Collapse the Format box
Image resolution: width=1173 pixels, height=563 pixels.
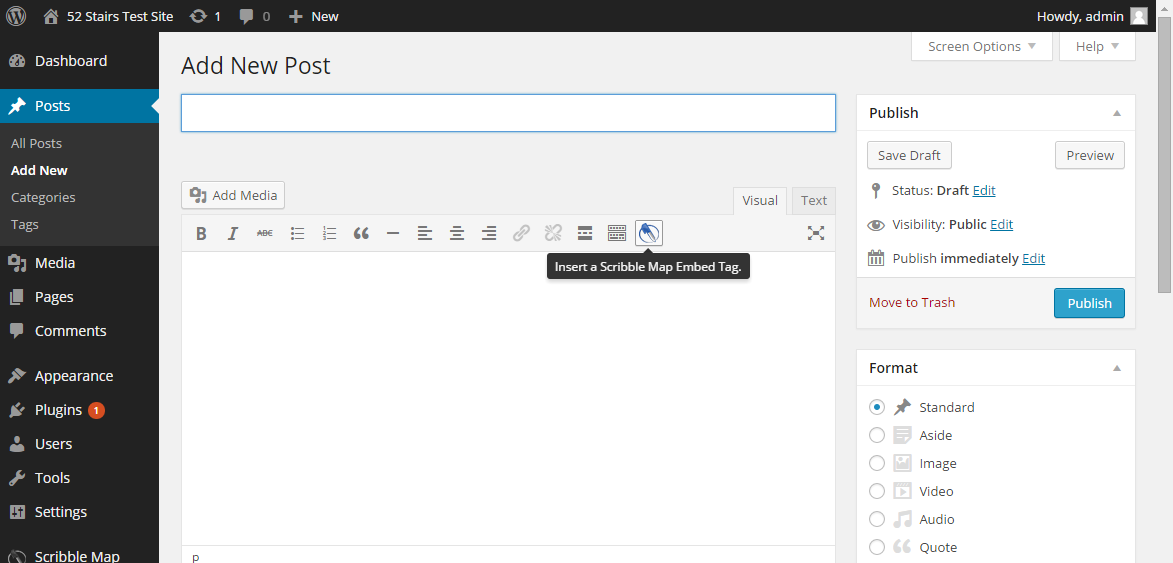click(x=1117, y=369)
